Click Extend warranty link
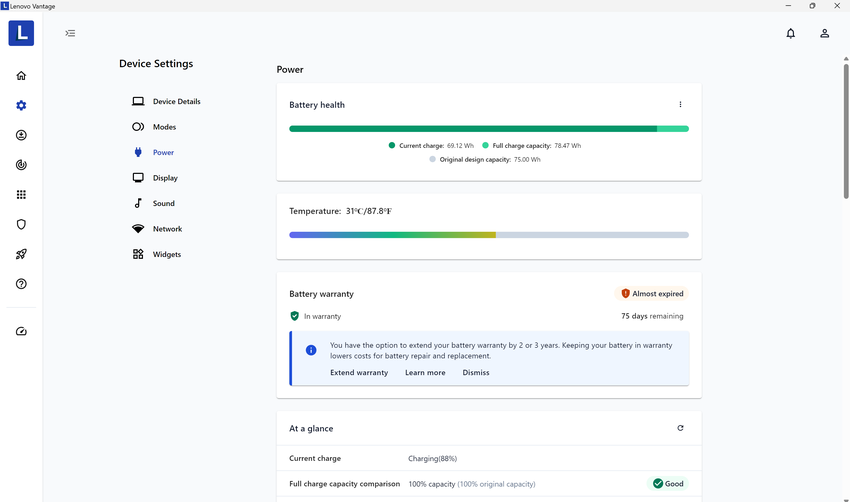The image size is (850, 502). pyautogui.click(x=359, y=373)
